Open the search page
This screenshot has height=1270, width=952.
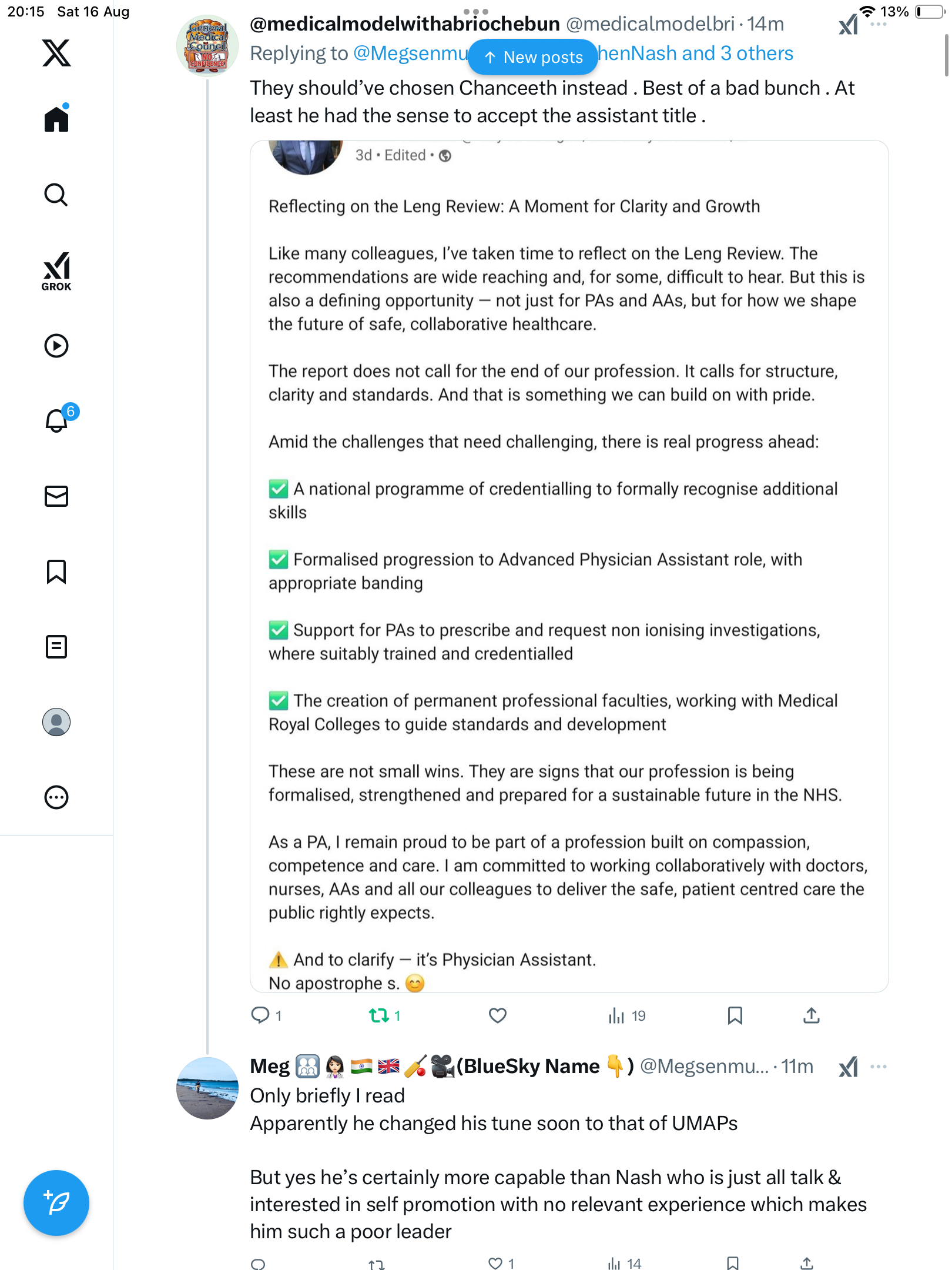coord(56,195)
